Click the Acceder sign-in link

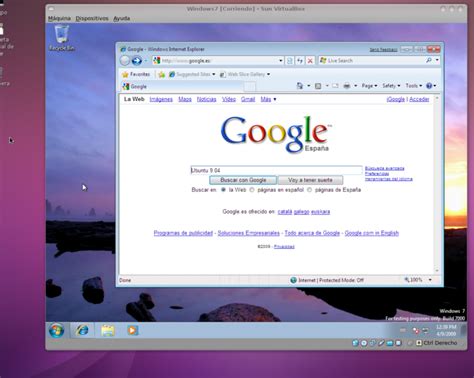(x=419, y=99)
